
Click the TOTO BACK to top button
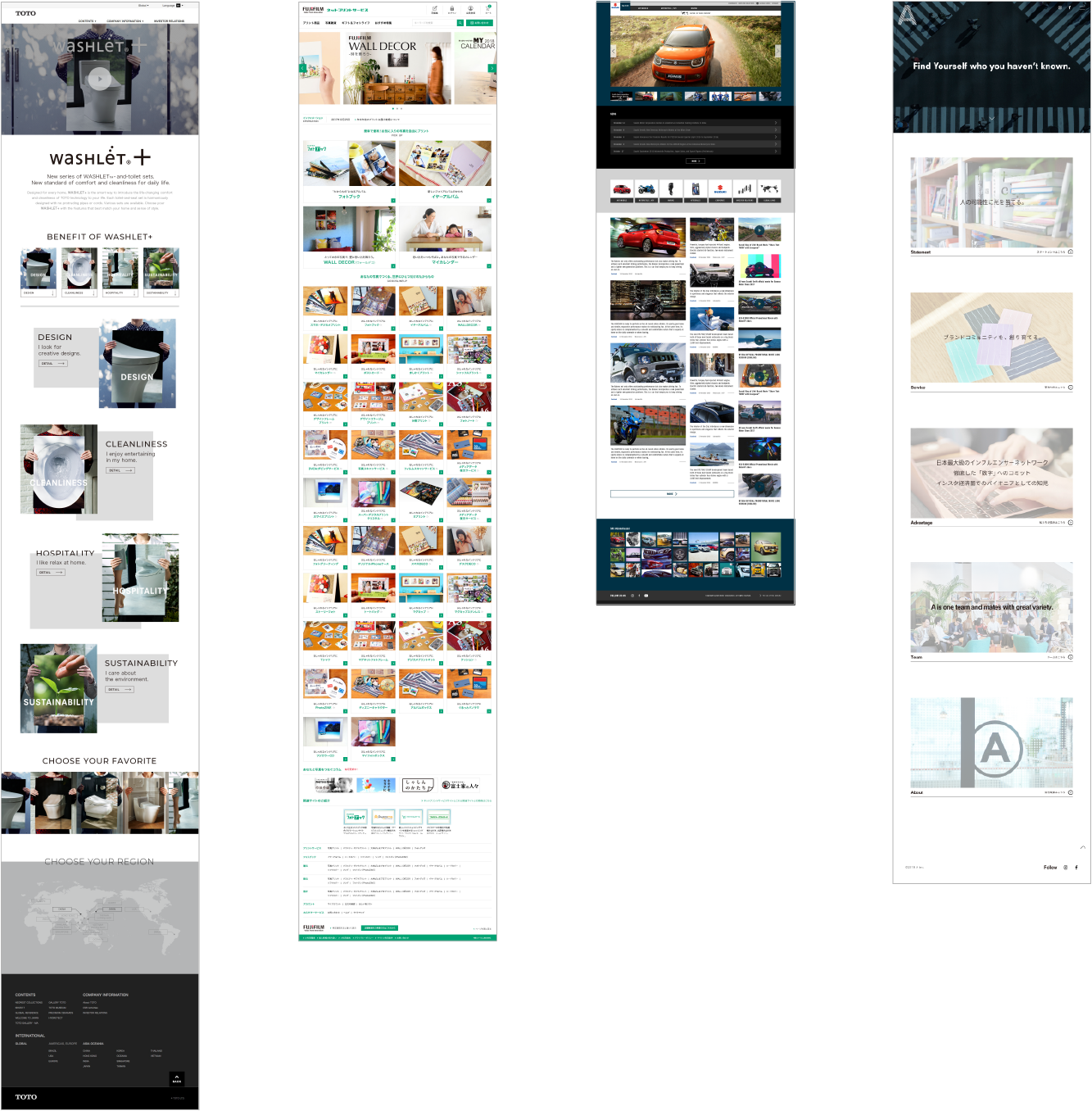176,1078
